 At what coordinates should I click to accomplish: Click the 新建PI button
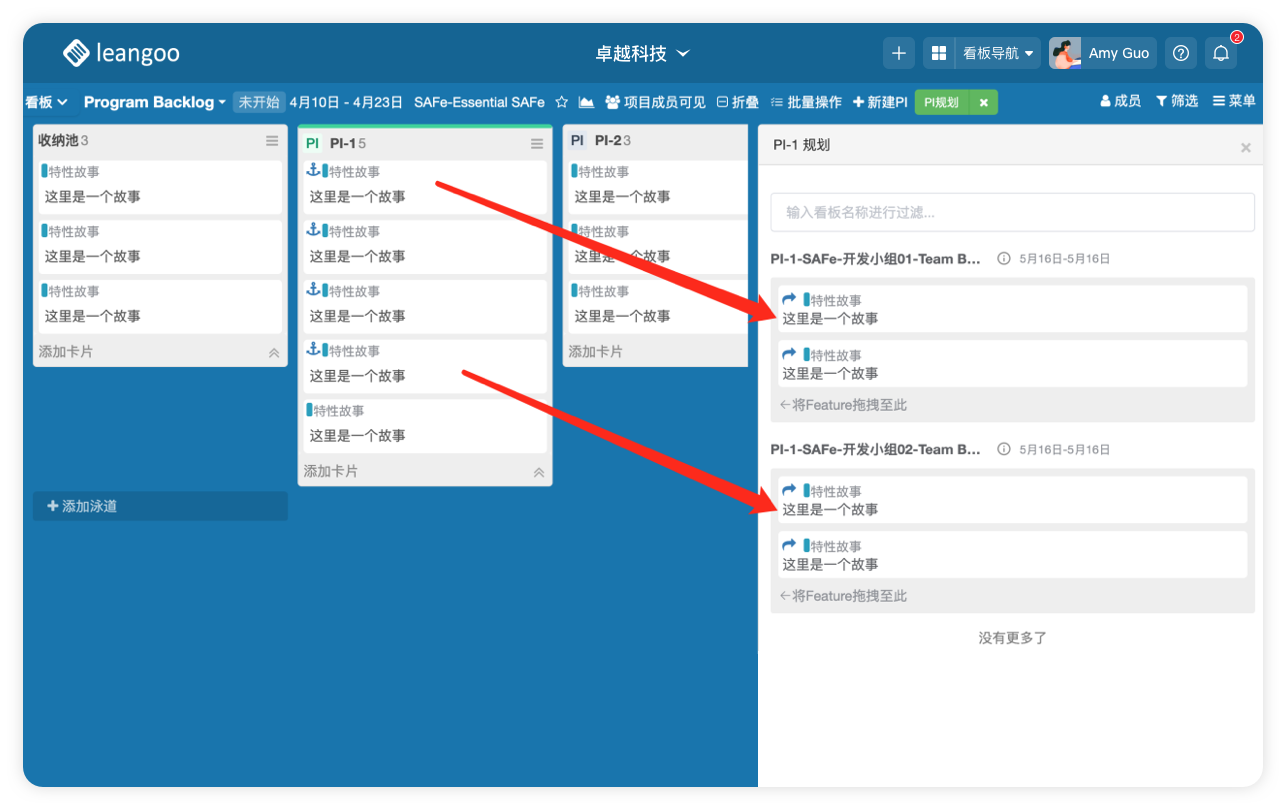coord(880,102)
